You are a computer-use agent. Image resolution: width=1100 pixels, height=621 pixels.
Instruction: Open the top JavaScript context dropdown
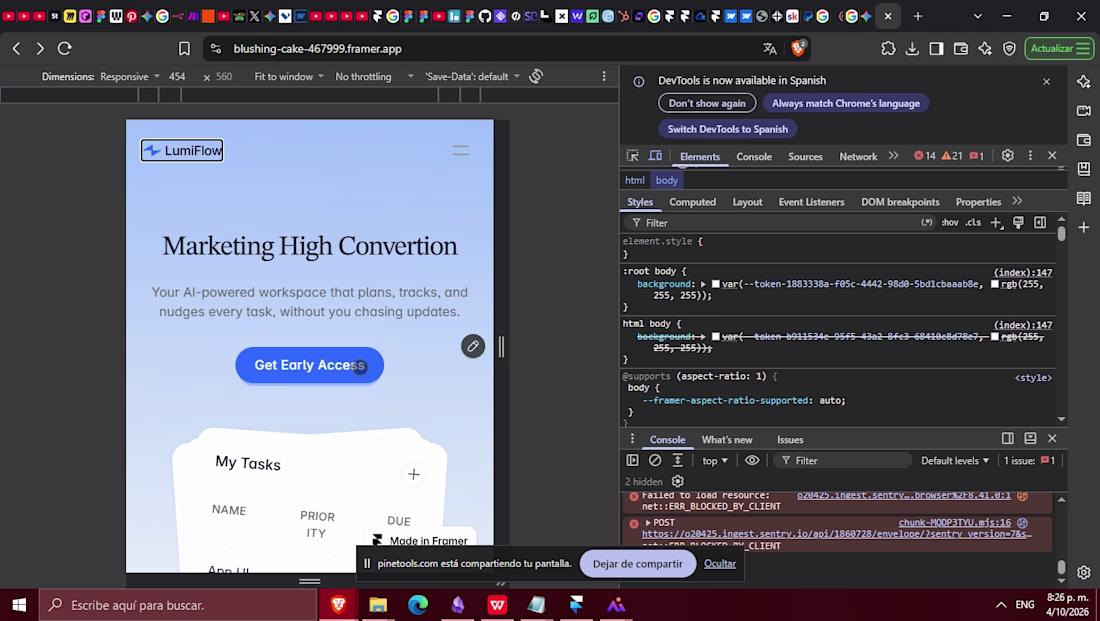coord(715,460)
